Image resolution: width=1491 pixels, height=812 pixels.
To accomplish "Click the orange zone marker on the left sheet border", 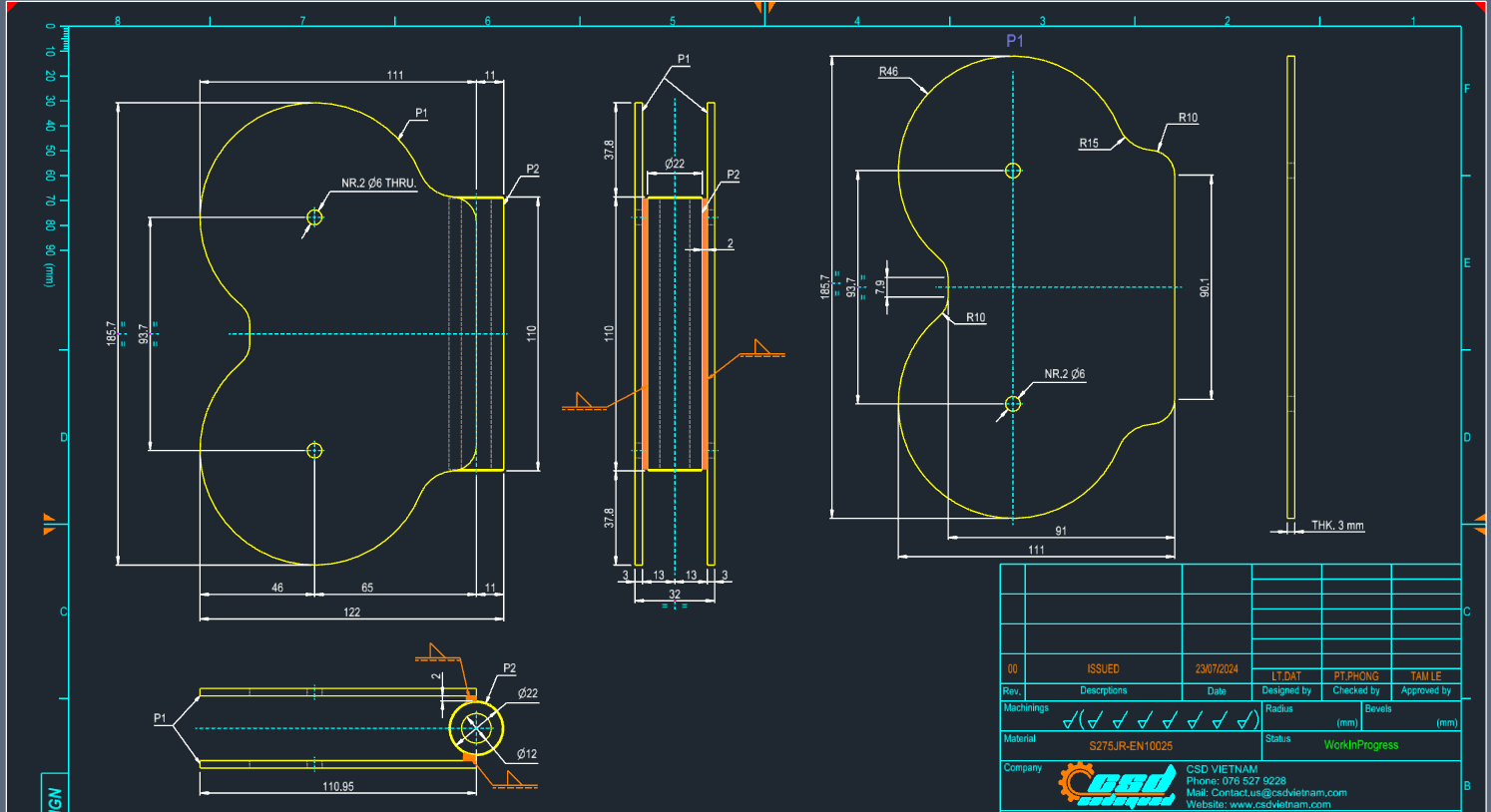I will (50, 523).
